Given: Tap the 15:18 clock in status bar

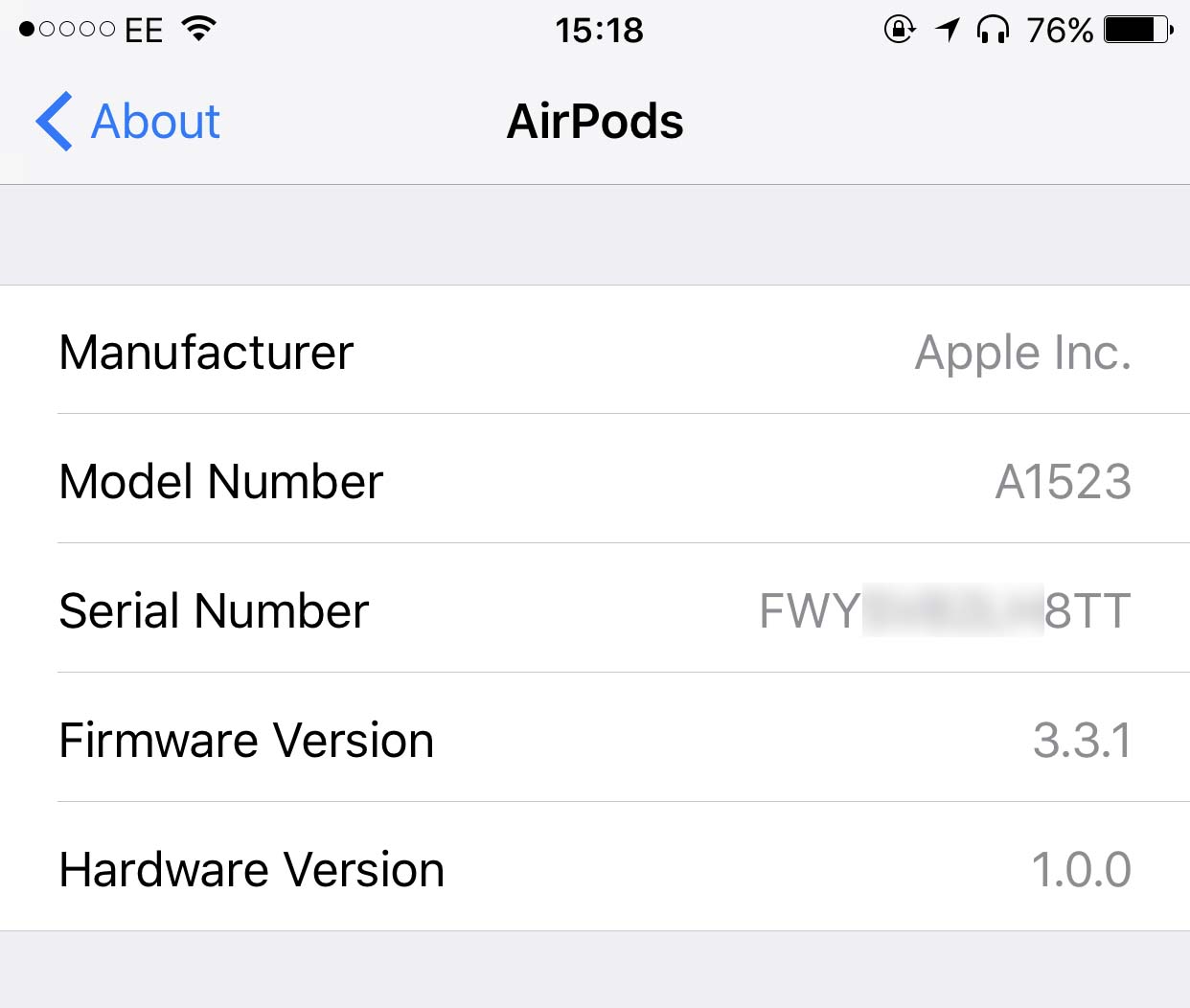Looking at the screenshot, I should (599, 31).
